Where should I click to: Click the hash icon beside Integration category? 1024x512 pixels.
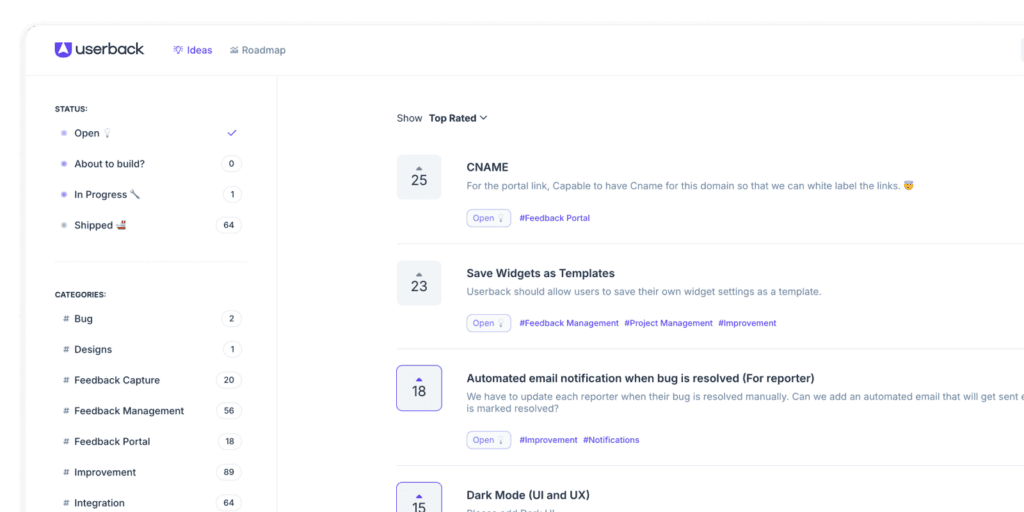coord(66,503)
